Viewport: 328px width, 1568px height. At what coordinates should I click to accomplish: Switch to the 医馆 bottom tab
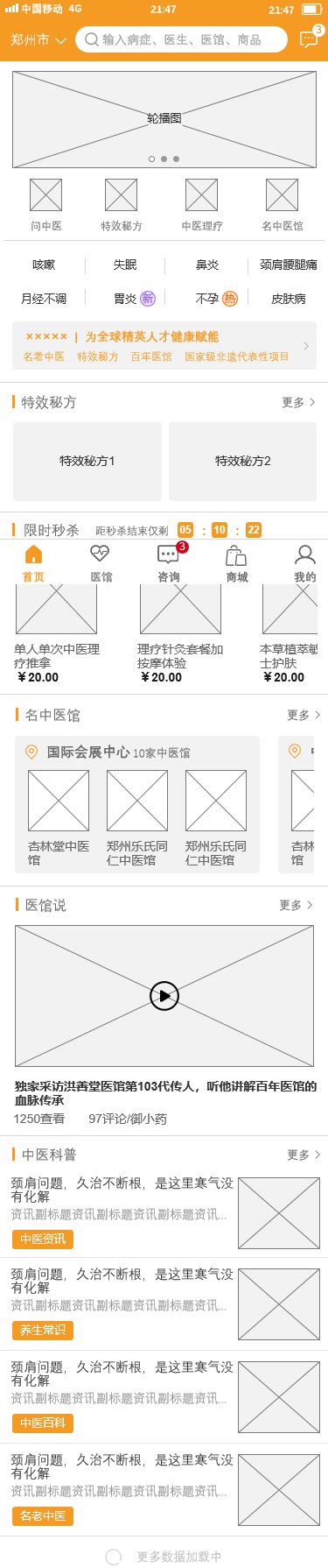click(x=101, y=562)
